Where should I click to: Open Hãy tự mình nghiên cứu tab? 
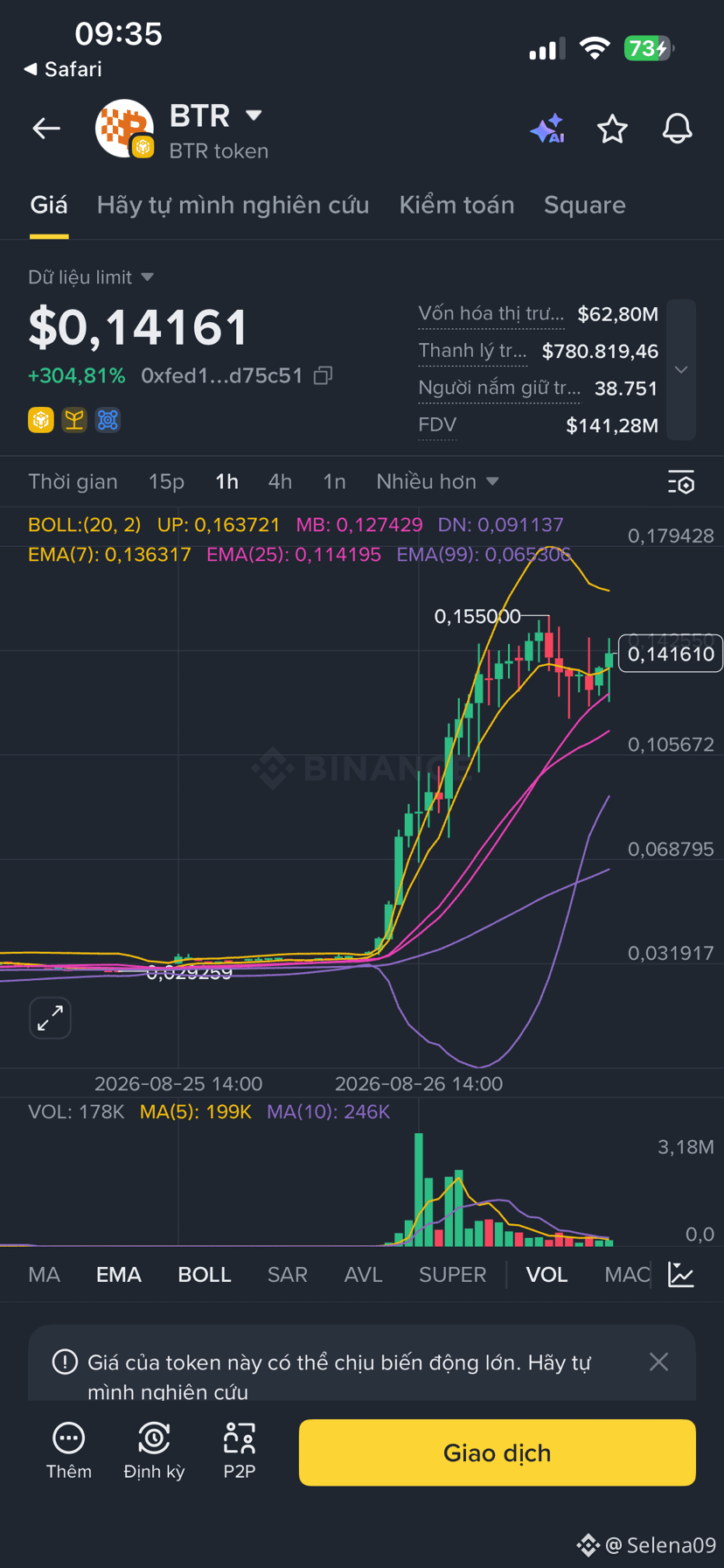tap(233, 205)
